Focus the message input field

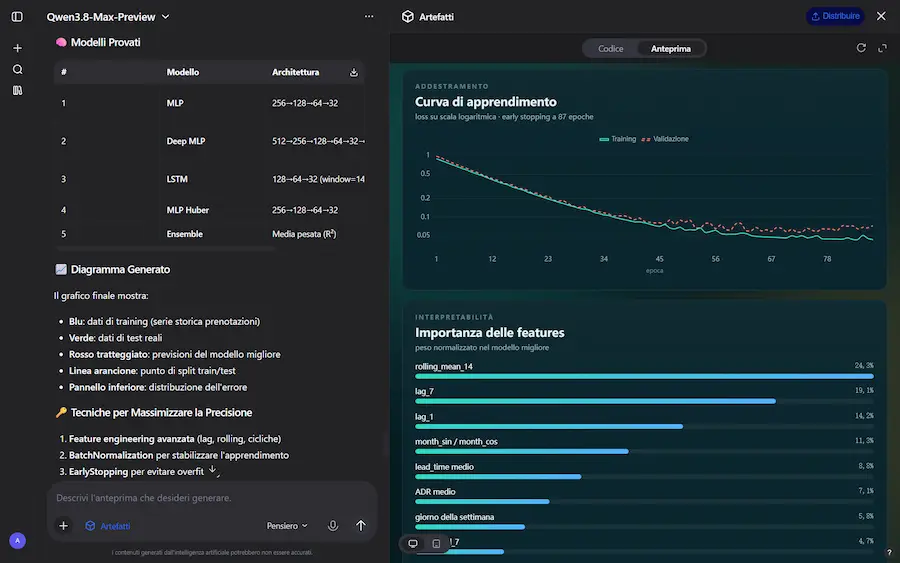(x=212, y=498)
